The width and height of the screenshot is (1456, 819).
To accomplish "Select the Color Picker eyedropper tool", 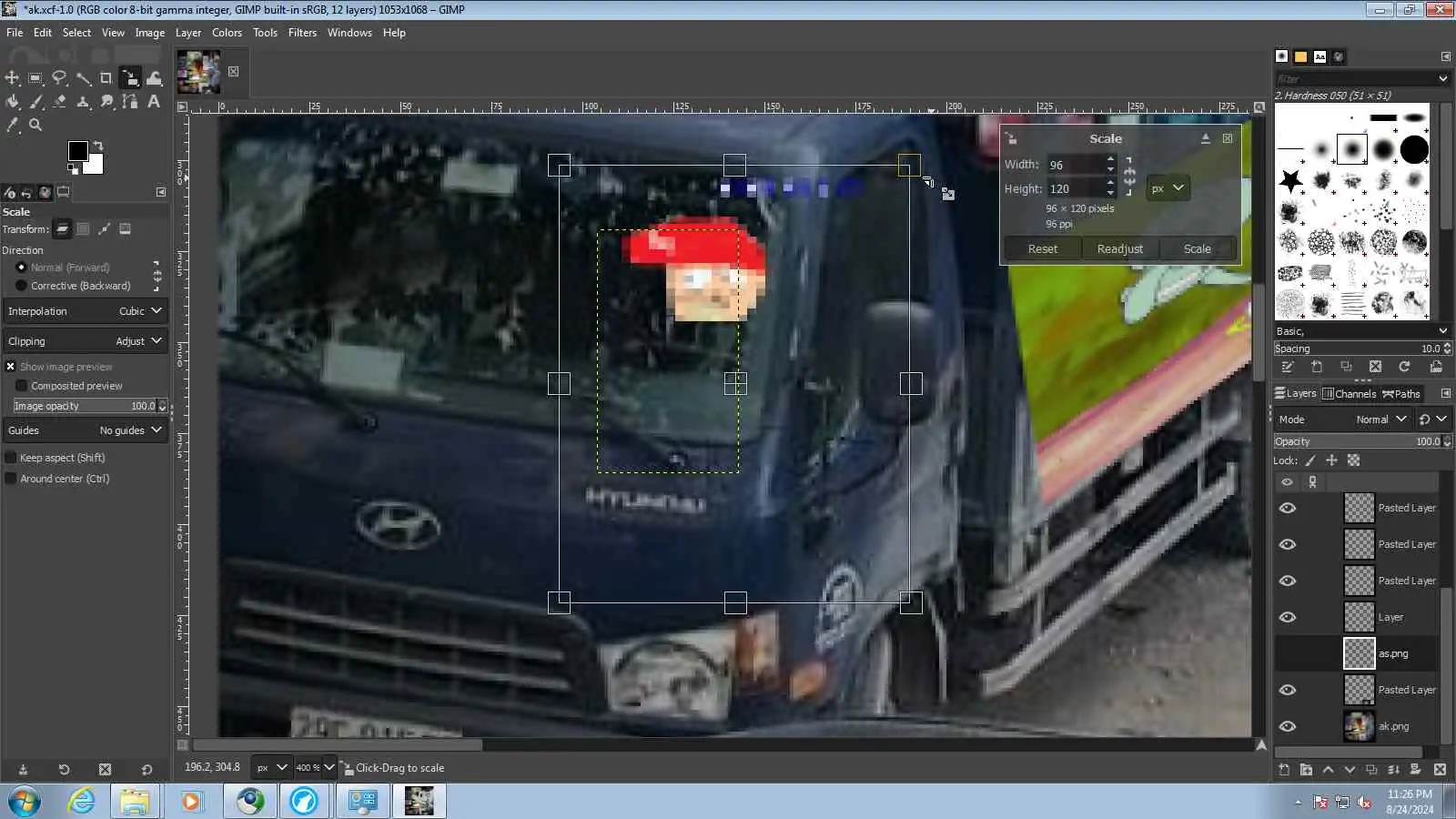I will coord(12,126).
